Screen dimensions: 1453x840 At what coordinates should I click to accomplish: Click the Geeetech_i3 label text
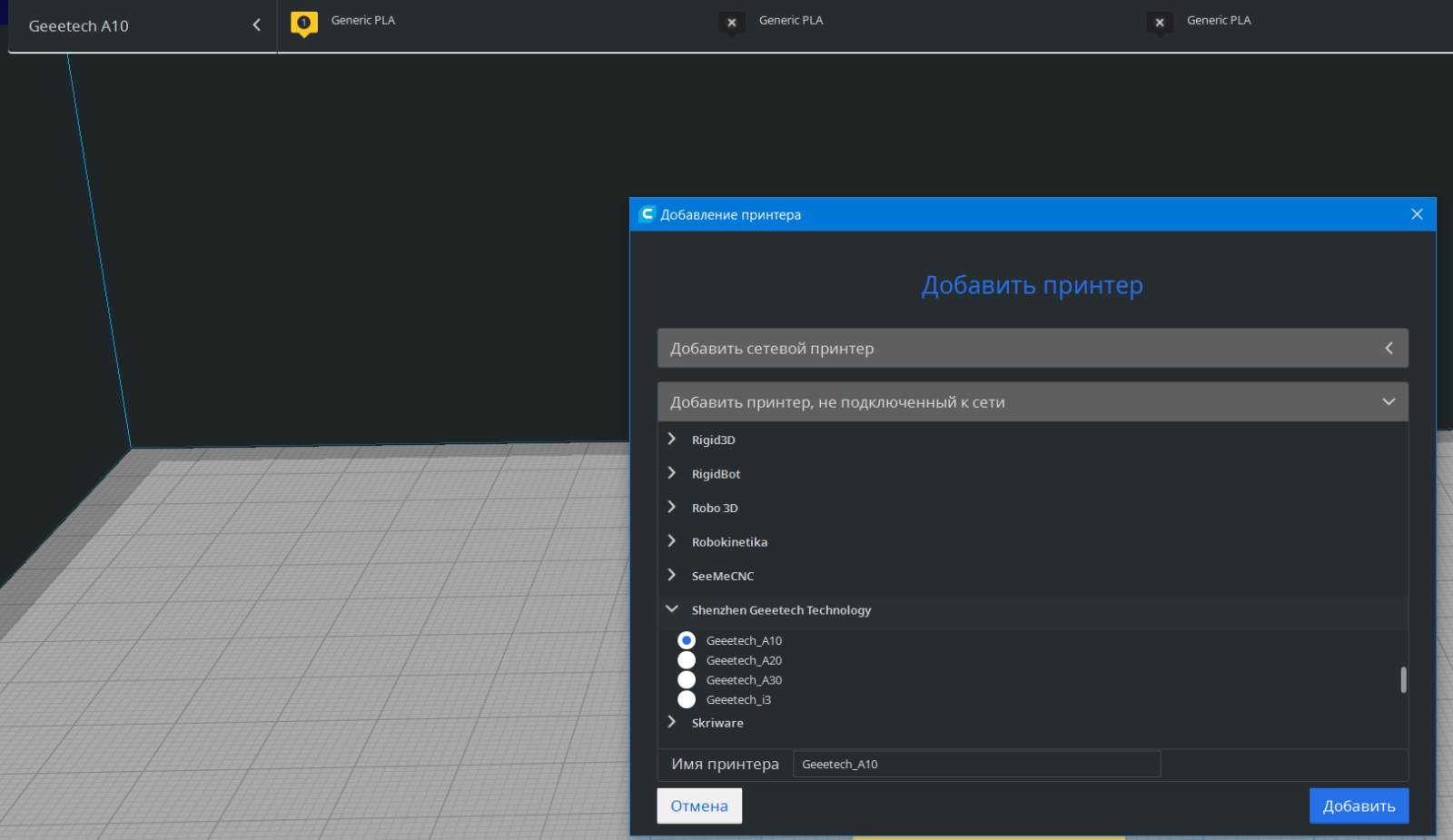point(738,700)
